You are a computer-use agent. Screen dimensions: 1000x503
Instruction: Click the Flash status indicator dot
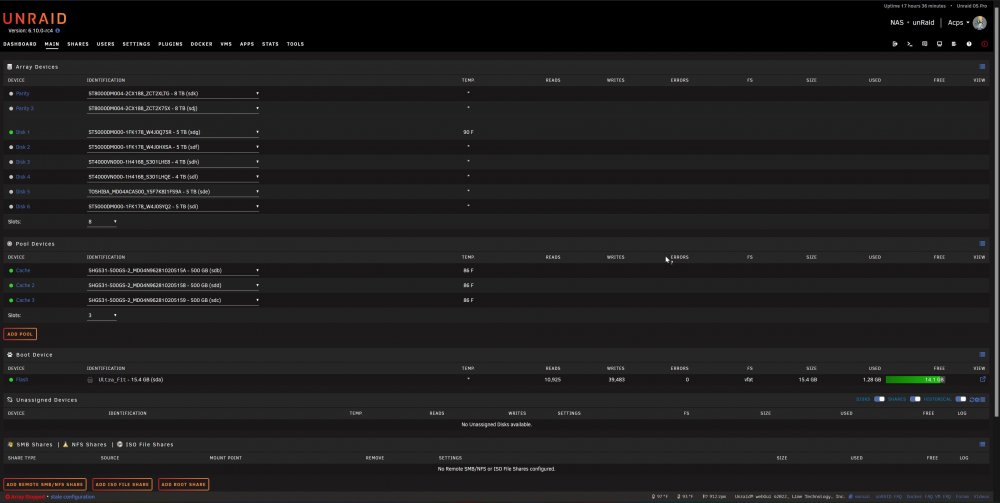click(11, 379)
